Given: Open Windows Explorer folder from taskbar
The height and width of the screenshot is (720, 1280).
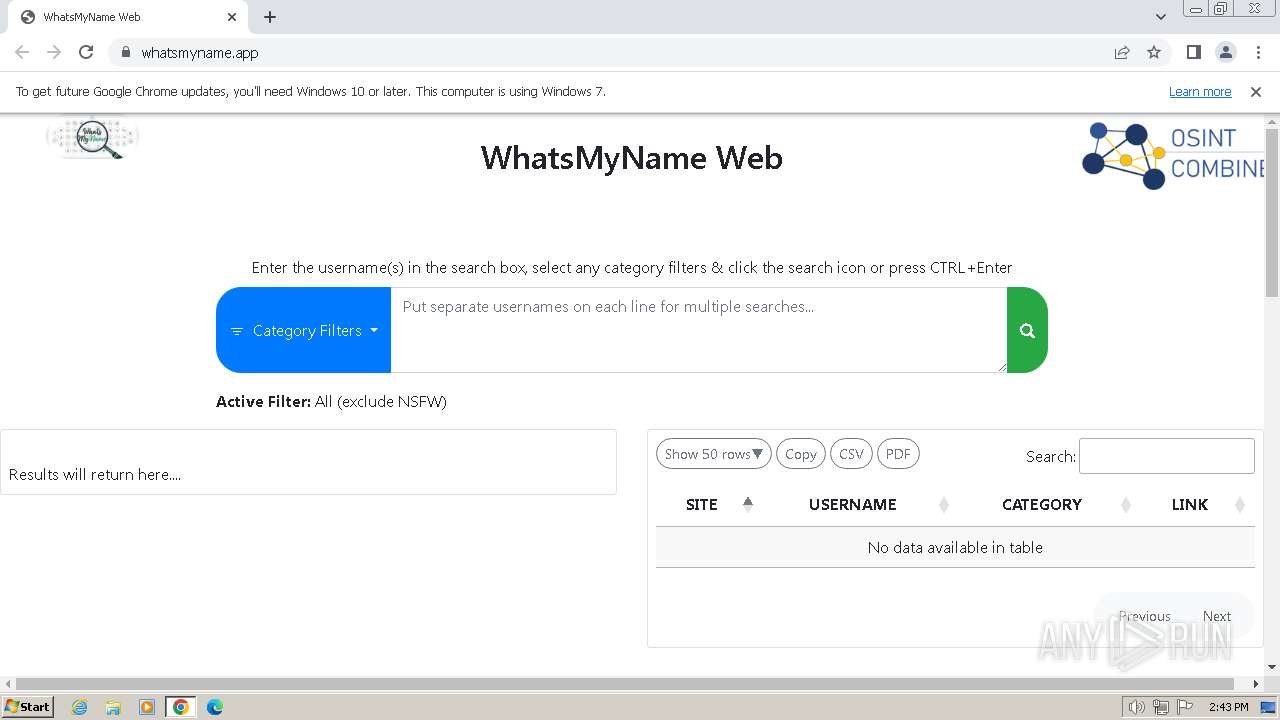Looking at the screenshot, I should pos(113,707).
